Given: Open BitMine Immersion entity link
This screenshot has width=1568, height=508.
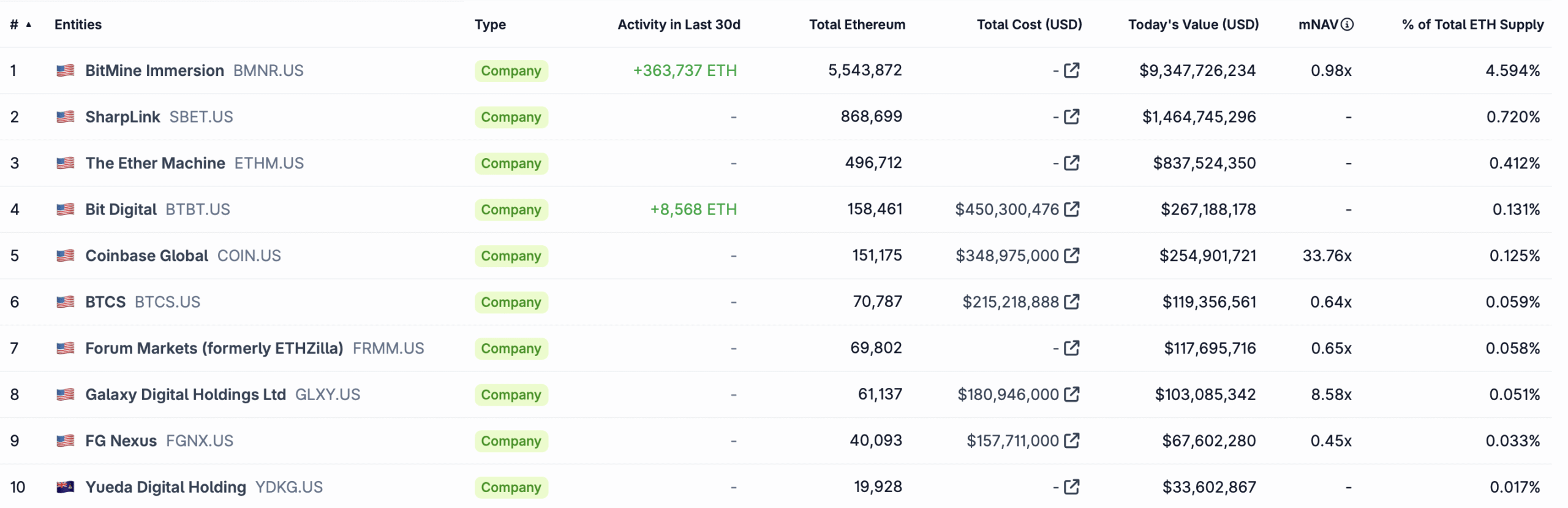Looking at the screenshot, I should (154, 70).
